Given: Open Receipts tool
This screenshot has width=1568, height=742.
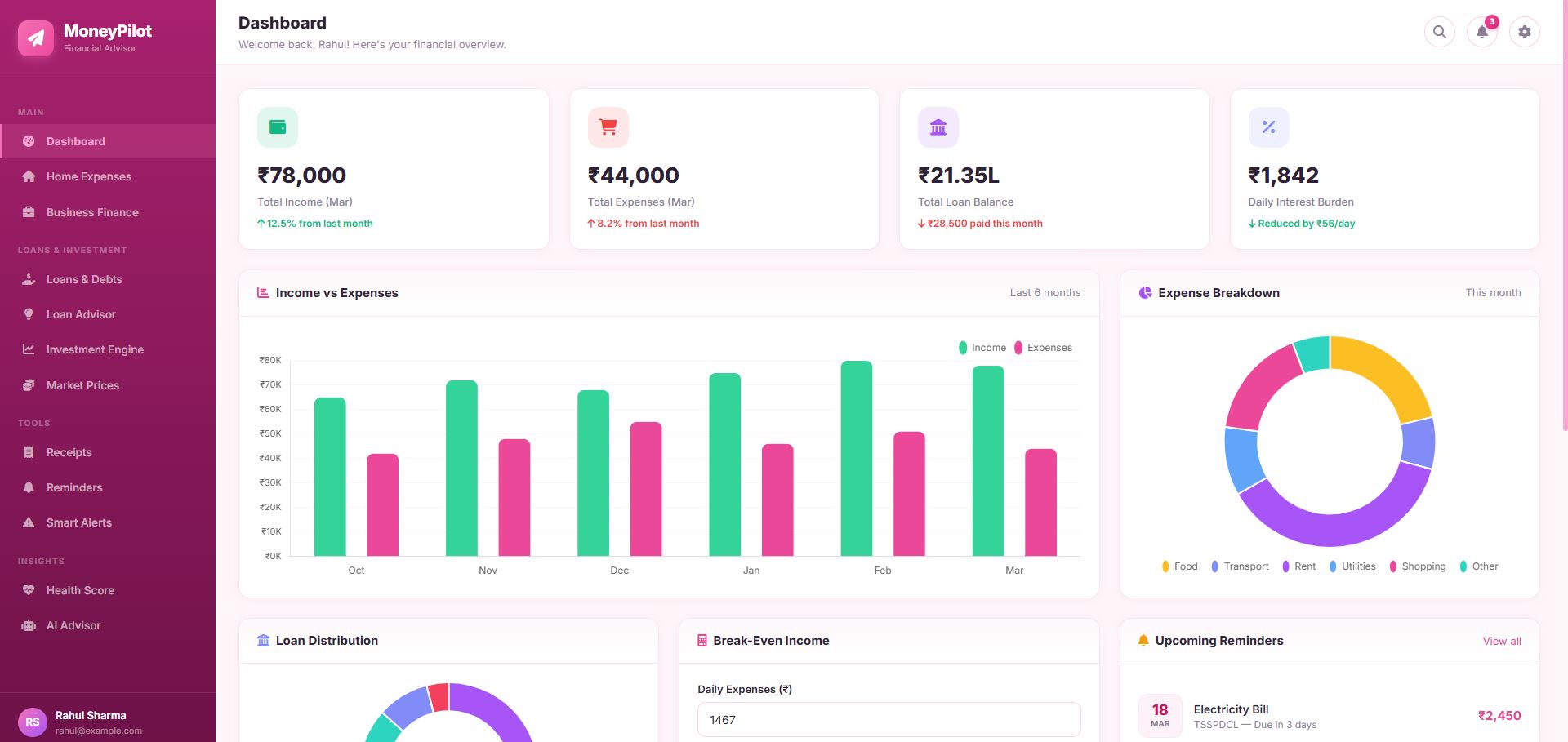Looking at the screenshot, I should [108, 452].
